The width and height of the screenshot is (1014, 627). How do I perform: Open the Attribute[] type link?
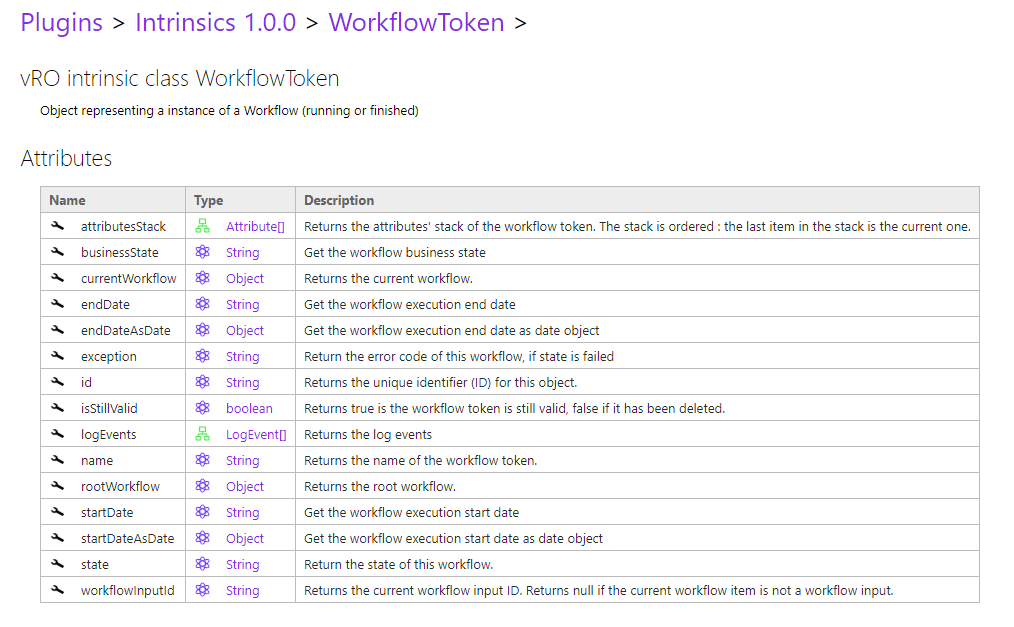255,226
